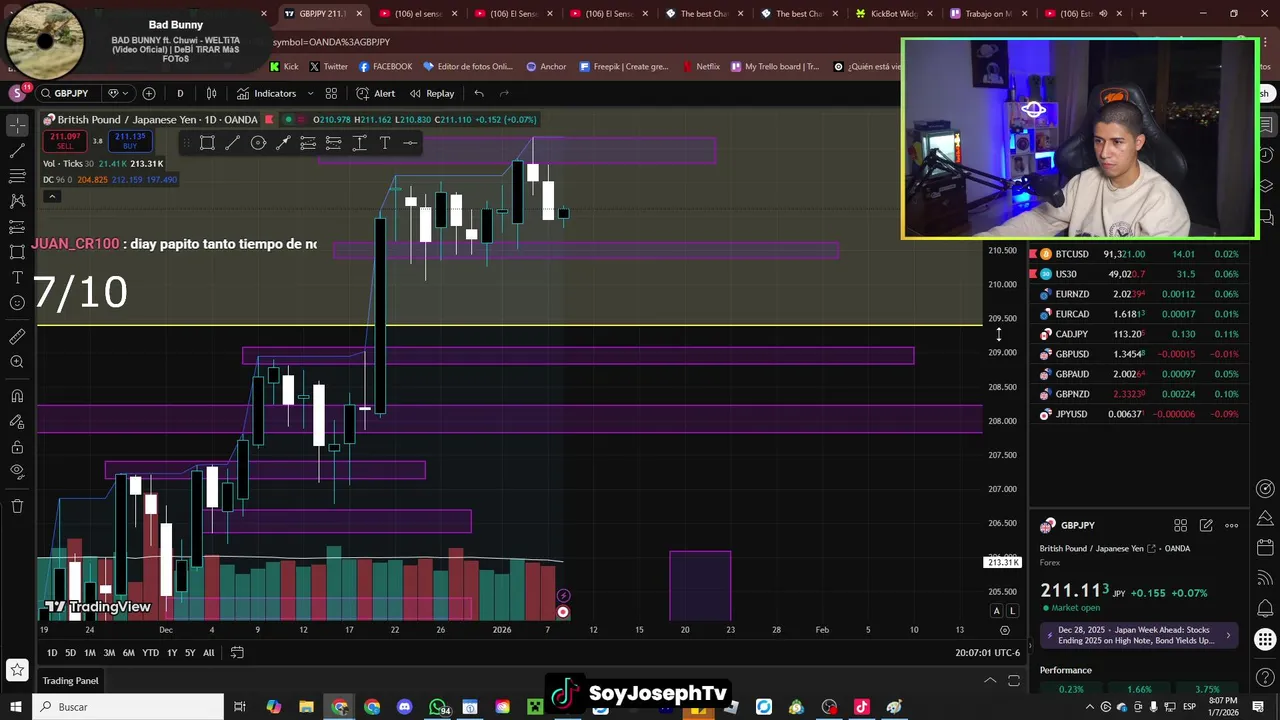This screenshot has width=1280, height=720.
Task: Open WhatsApp from the Windows taskbar
Action: pyautogui.click(x=438, y=707)
